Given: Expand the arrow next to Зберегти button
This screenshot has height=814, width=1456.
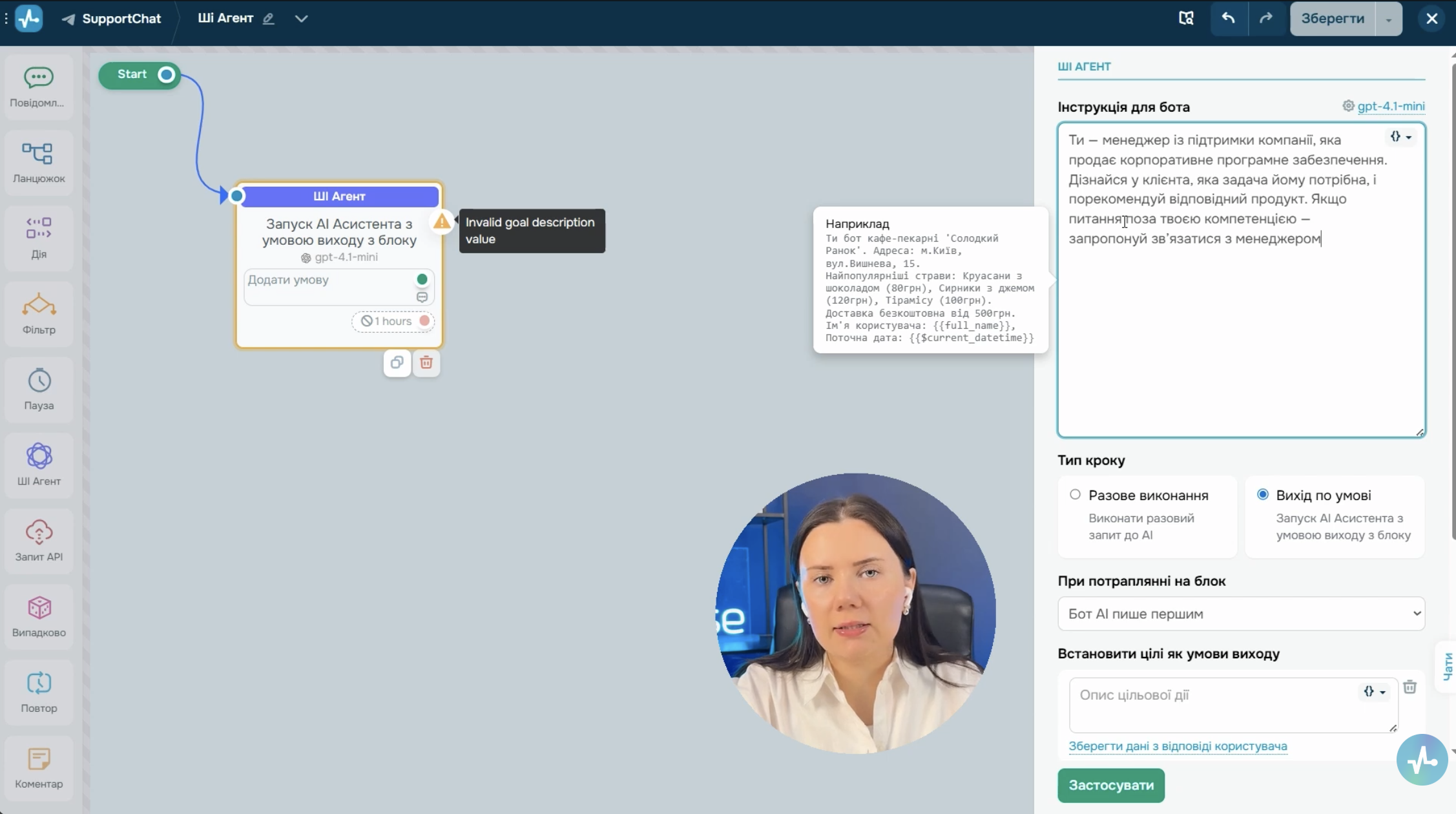Looking at the screenshot, I should pyautogui.click(x=1388, y=19).
